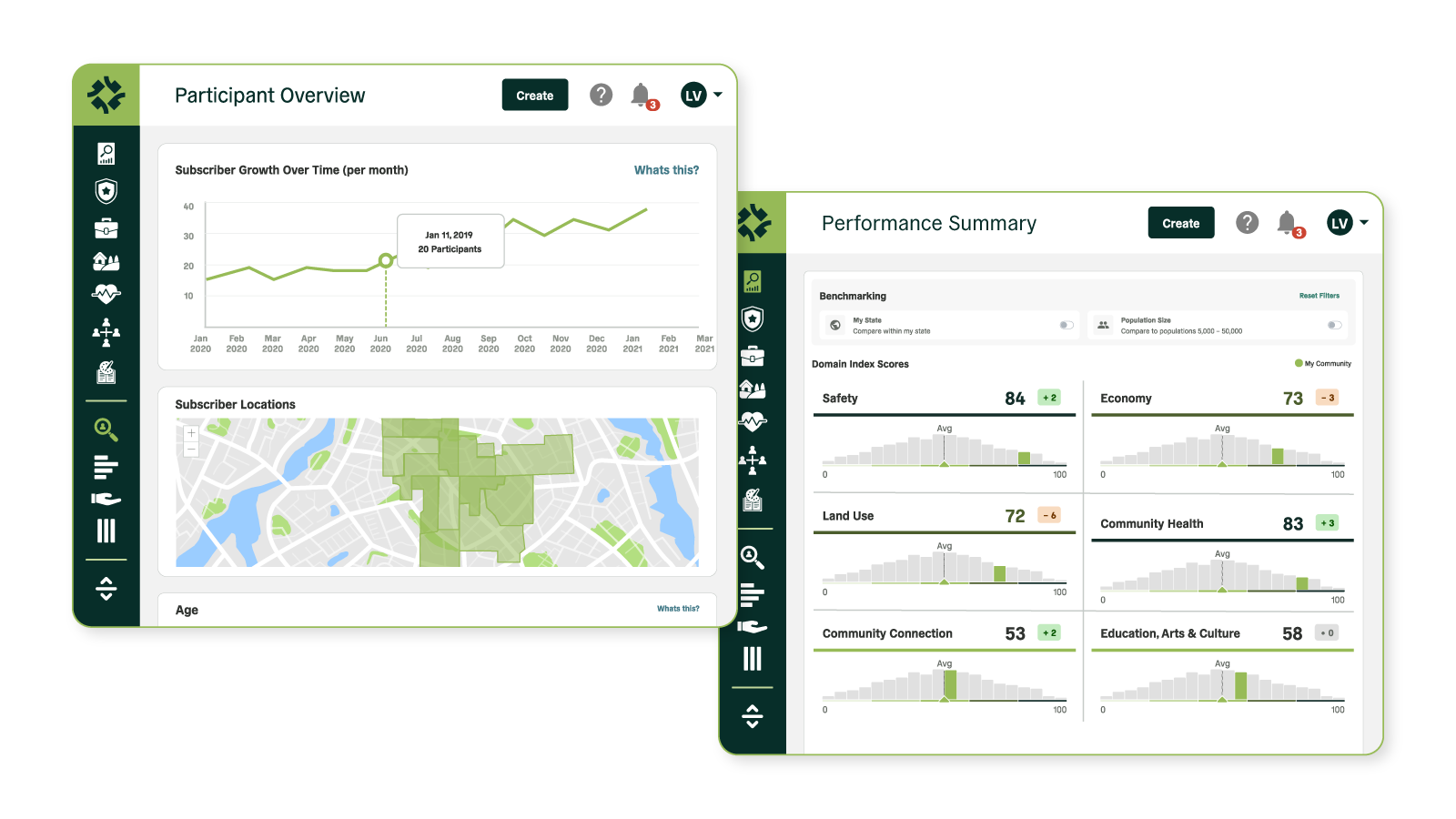
Task: Open land use houses icon in Participant Overview sidebar
Action: tap(106, 261)
